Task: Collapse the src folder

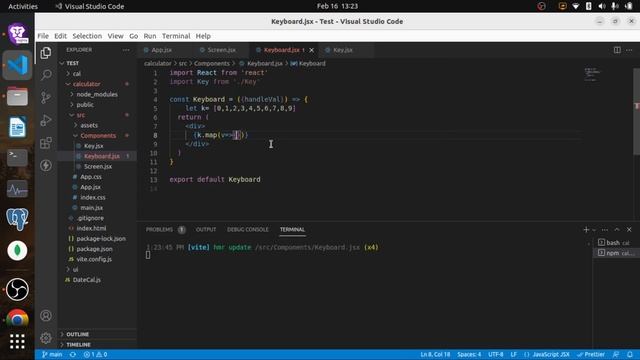Action: [x=97, y=115]
